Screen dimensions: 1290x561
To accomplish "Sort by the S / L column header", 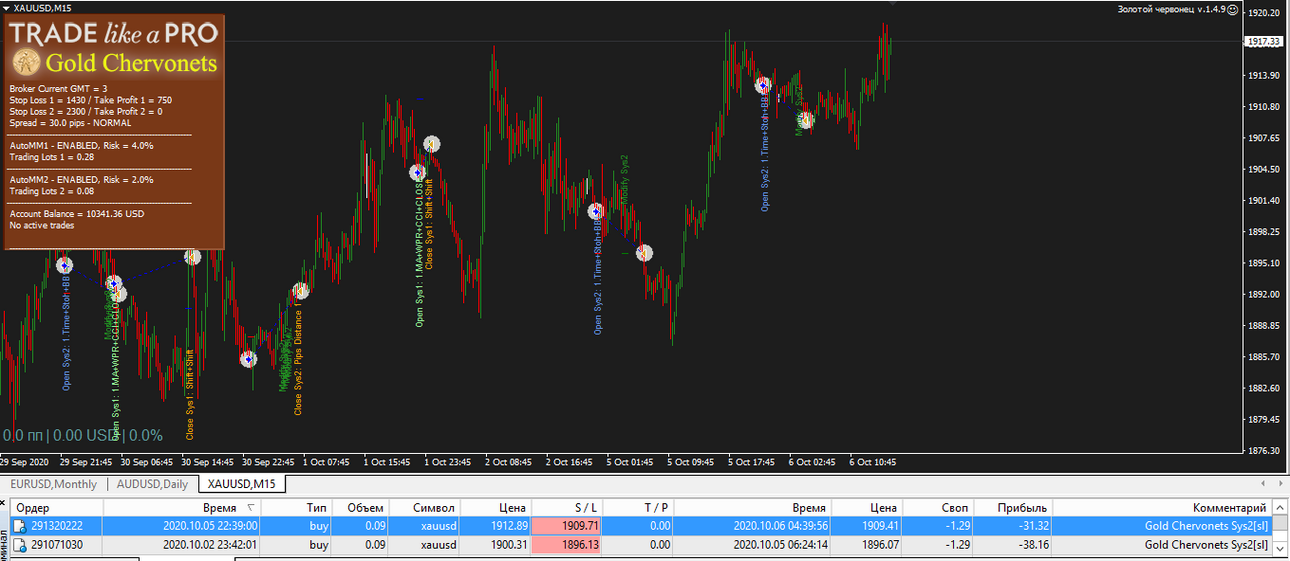I will coord(568,508).
